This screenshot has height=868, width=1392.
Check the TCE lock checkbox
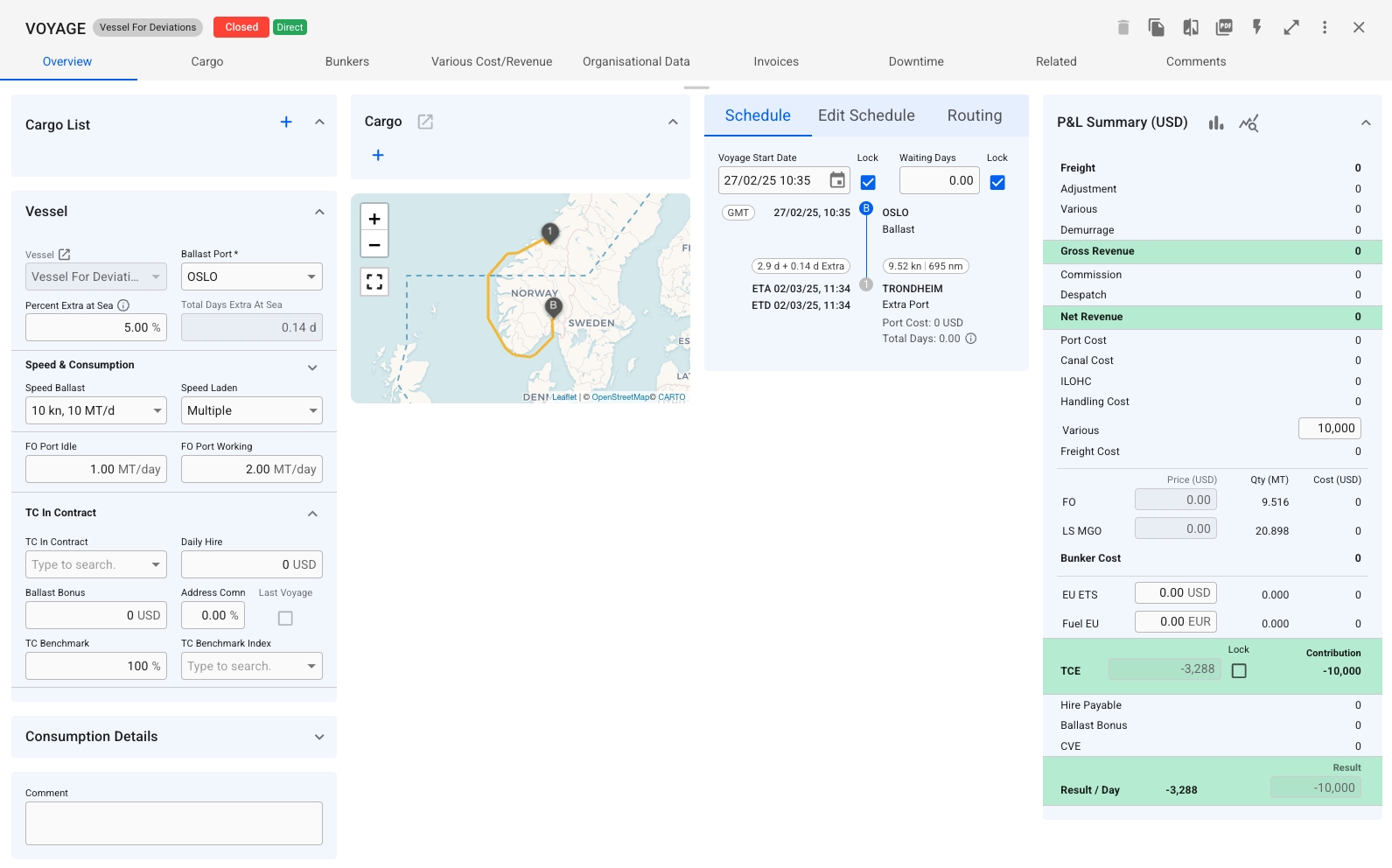tap(1239, 671)
